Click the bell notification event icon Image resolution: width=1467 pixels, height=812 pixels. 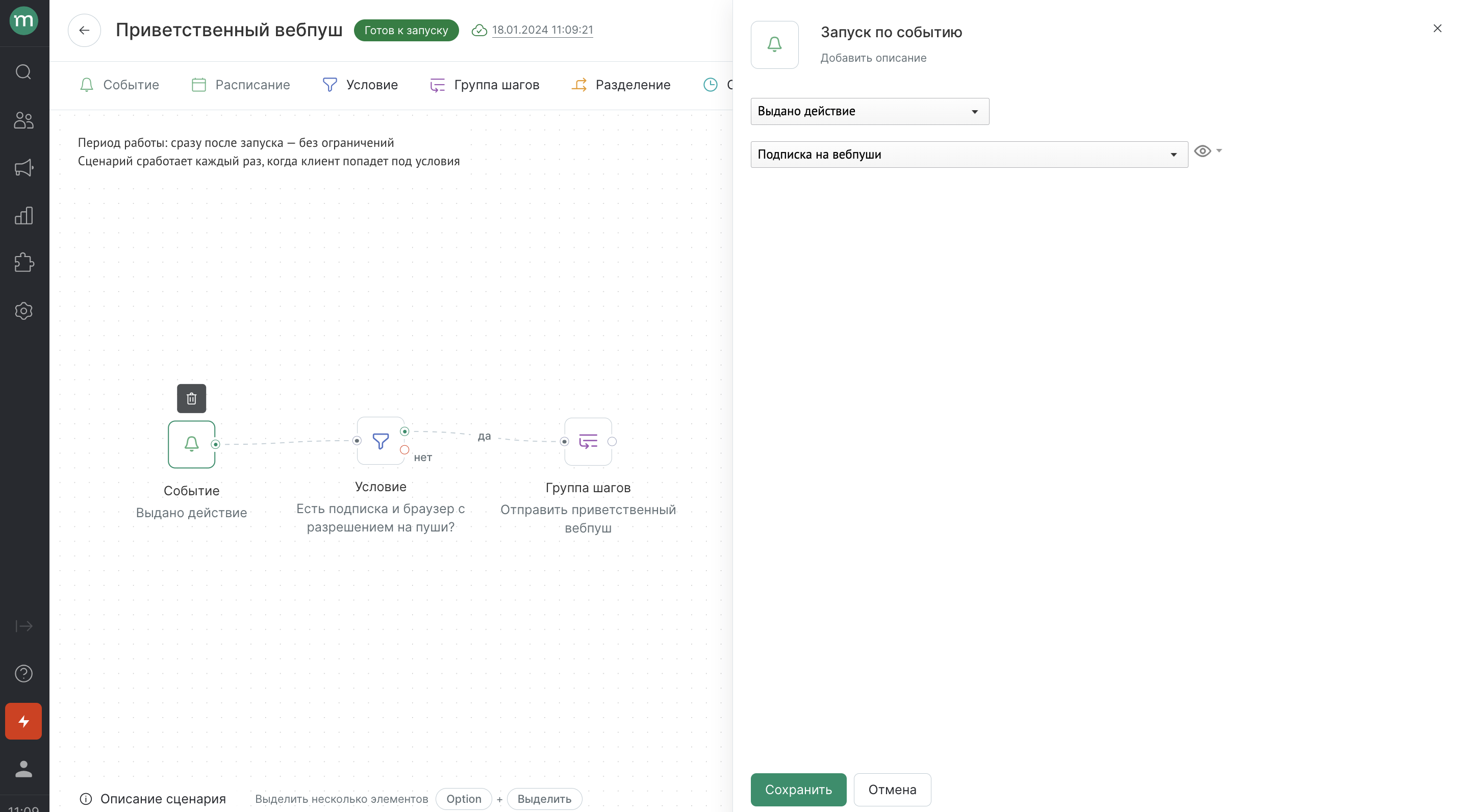pos(191,444)
